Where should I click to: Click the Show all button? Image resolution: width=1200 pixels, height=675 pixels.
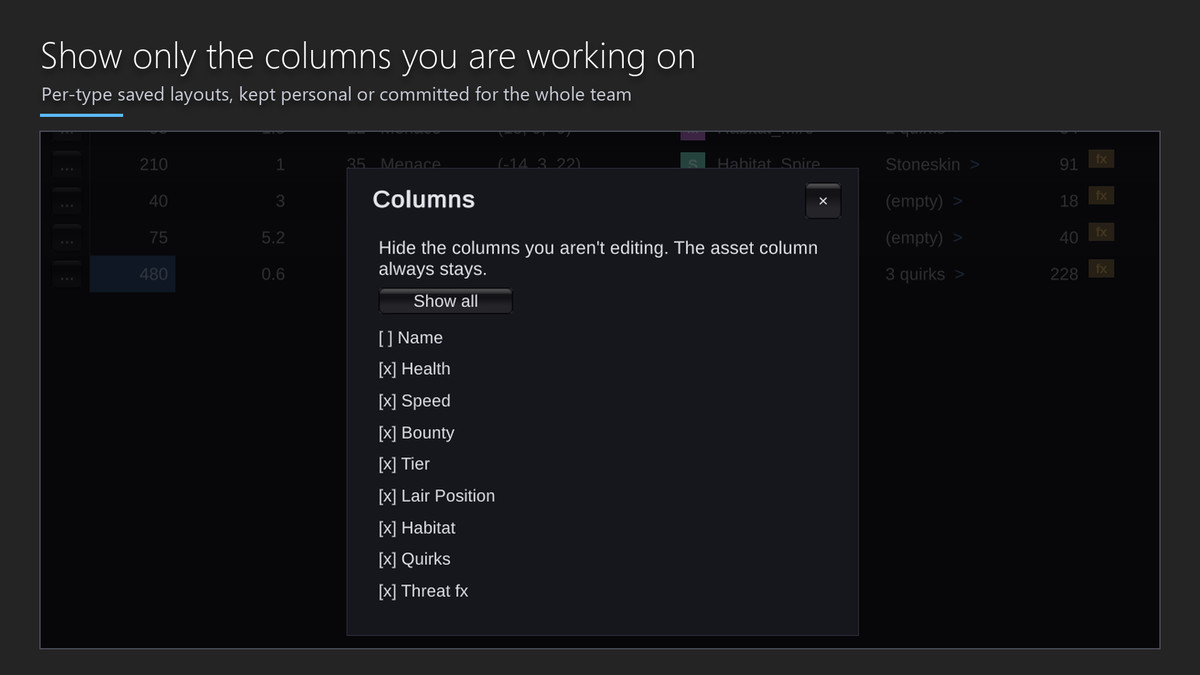point(445,301)
